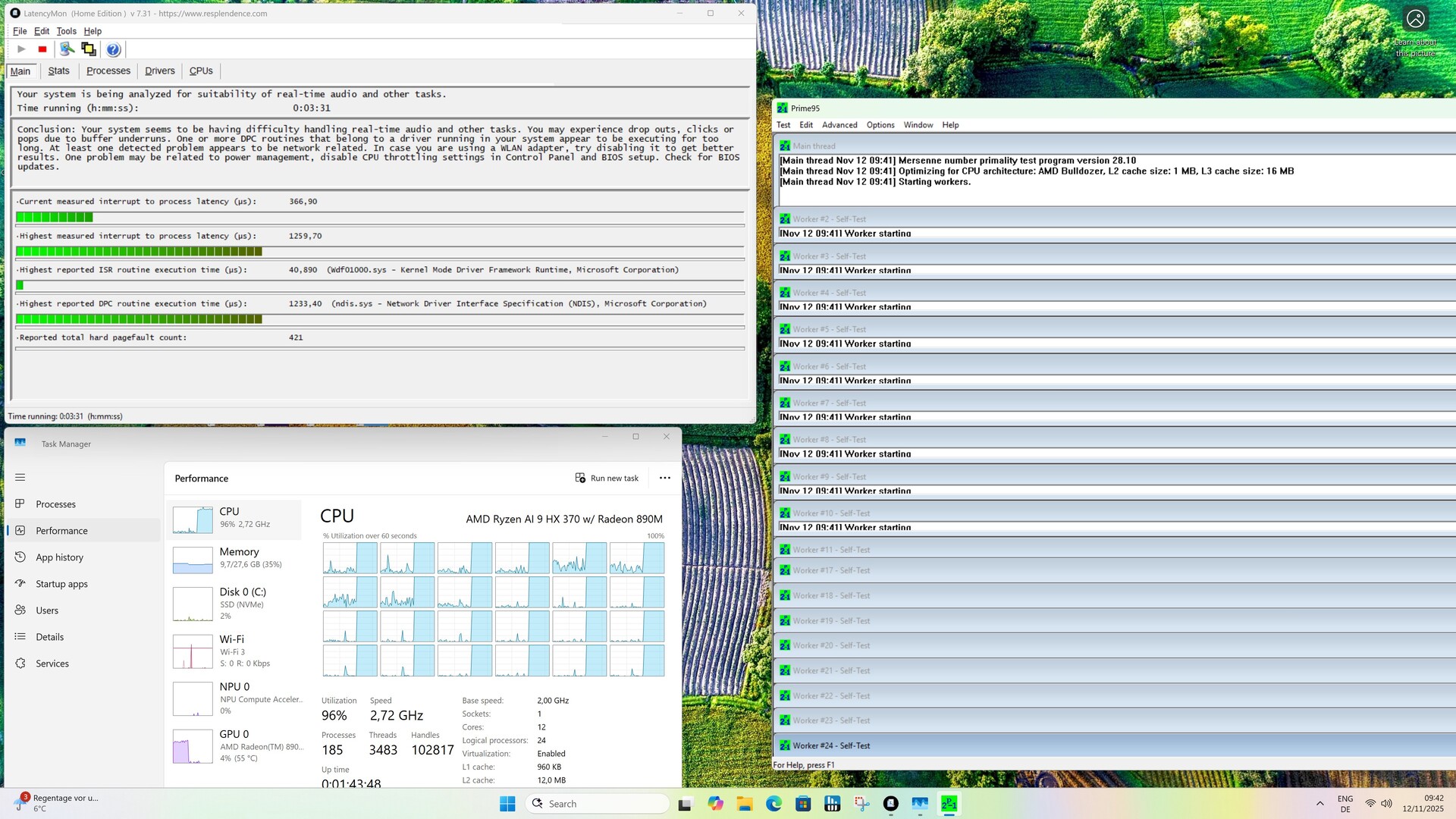This screenshot has height=819, width=1456.
Task: Toggle the Task Manager hamburger navigation menu
Action: coord(20,478)
